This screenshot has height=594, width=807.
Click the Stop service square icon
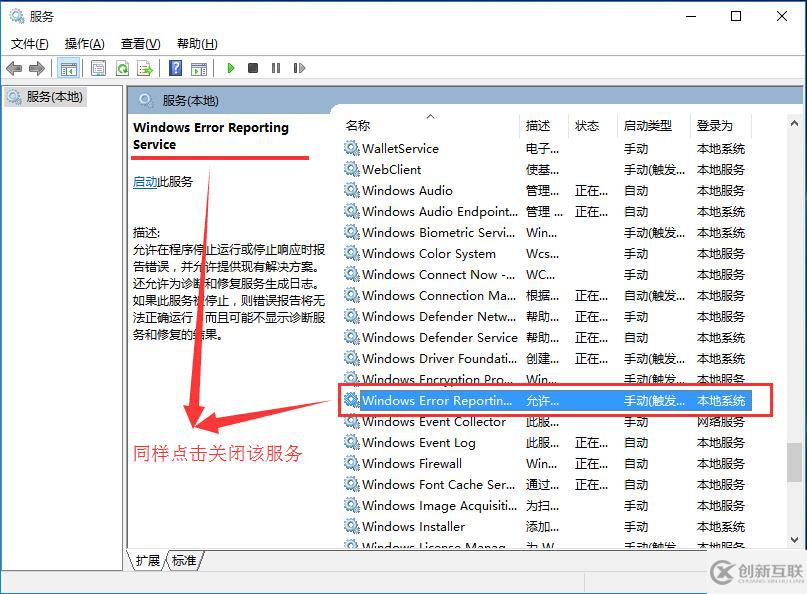click(x=253, y=68)
